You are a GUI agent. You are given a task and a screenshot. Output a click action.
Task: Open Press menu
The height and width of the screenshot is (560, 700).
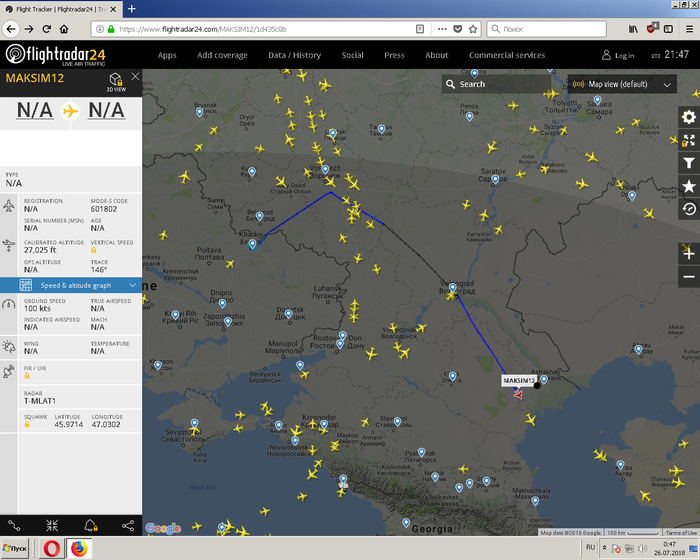click(394, 55)
